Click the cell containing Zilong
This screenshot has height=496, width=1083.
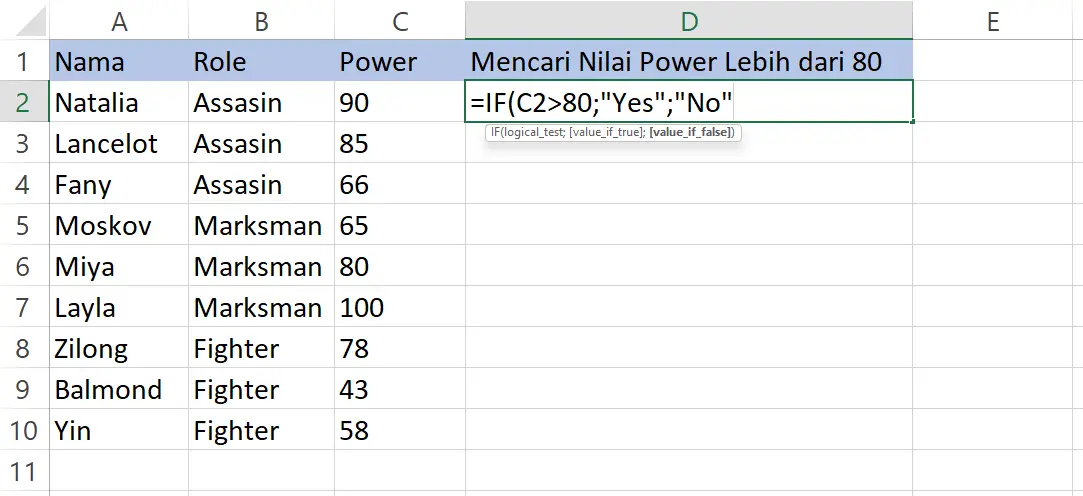coord(119,348)
